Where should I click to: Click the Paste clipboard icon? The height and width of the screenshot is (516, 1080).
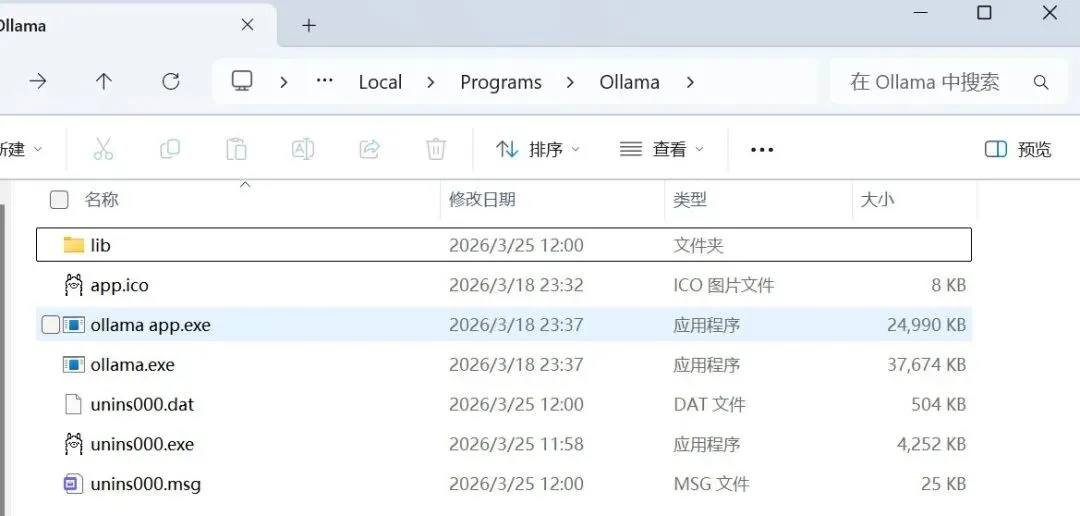(x=236, y=149)
